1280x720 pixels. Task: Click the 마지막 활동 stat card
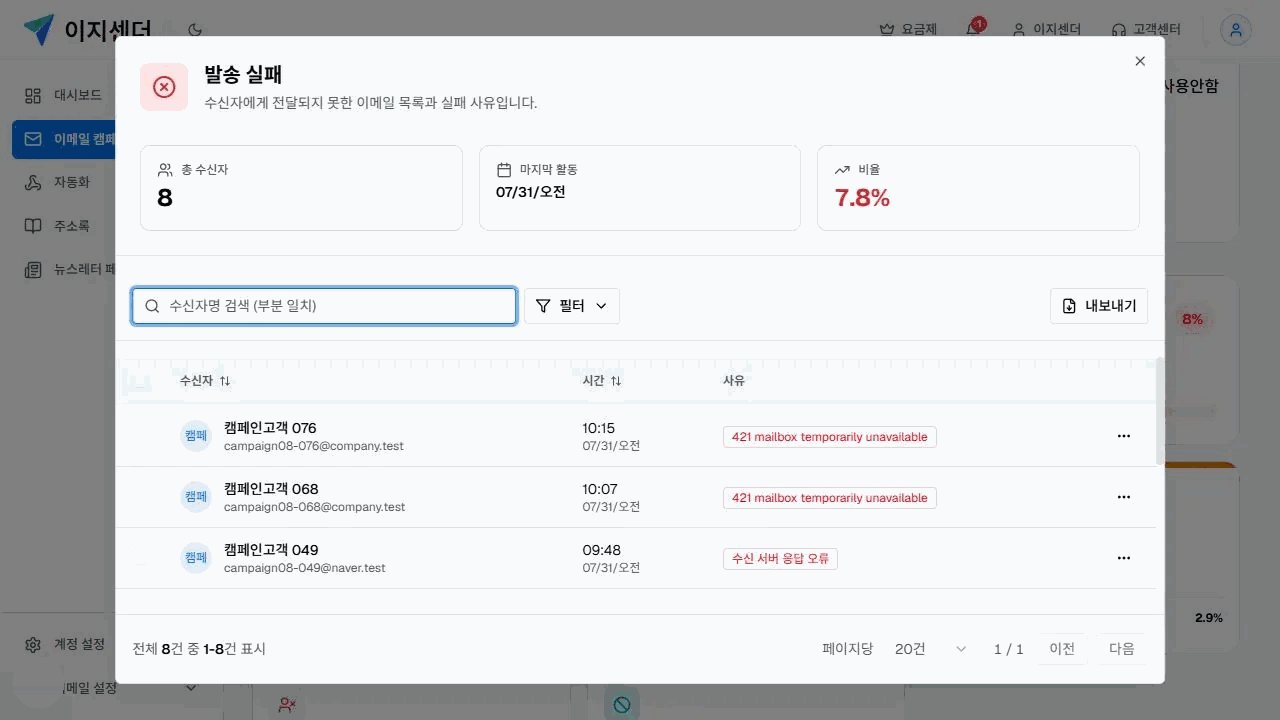pyautogui.click(x=640, y=188)
